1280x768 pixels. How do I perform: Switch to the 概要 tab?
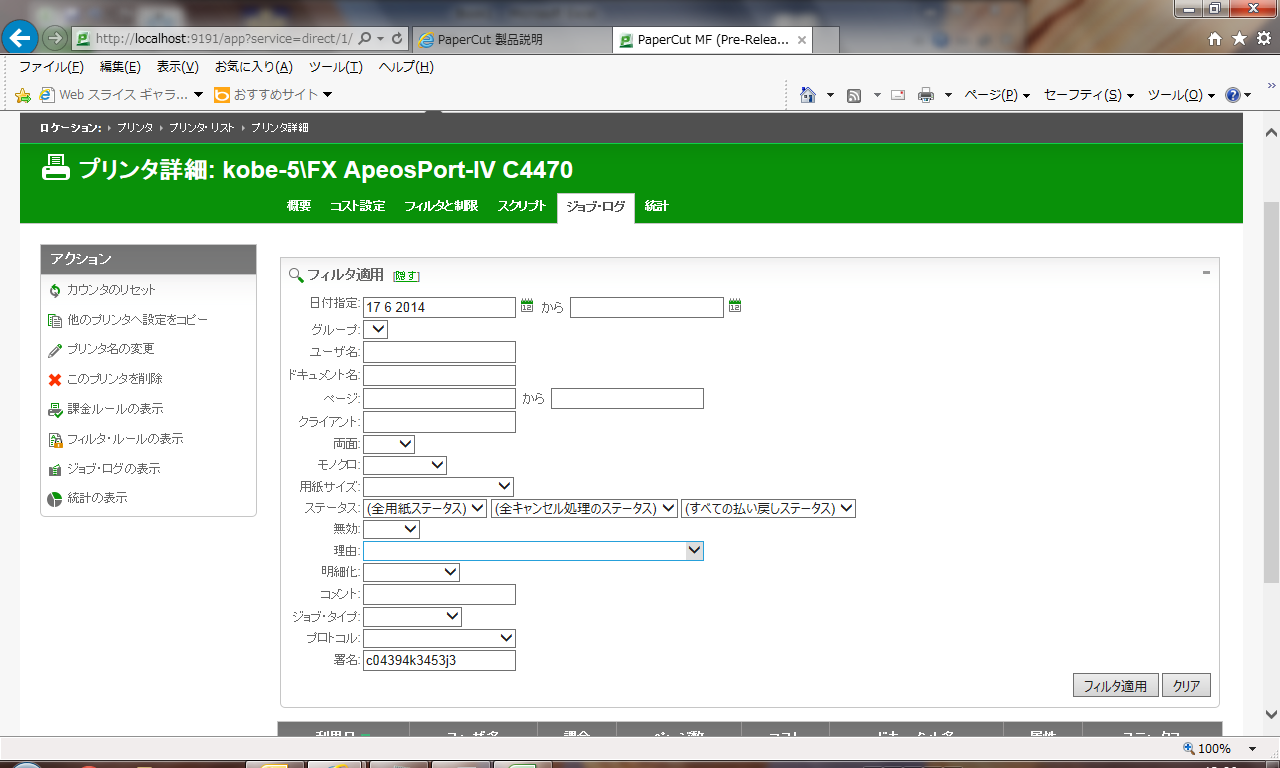(299, 206)
